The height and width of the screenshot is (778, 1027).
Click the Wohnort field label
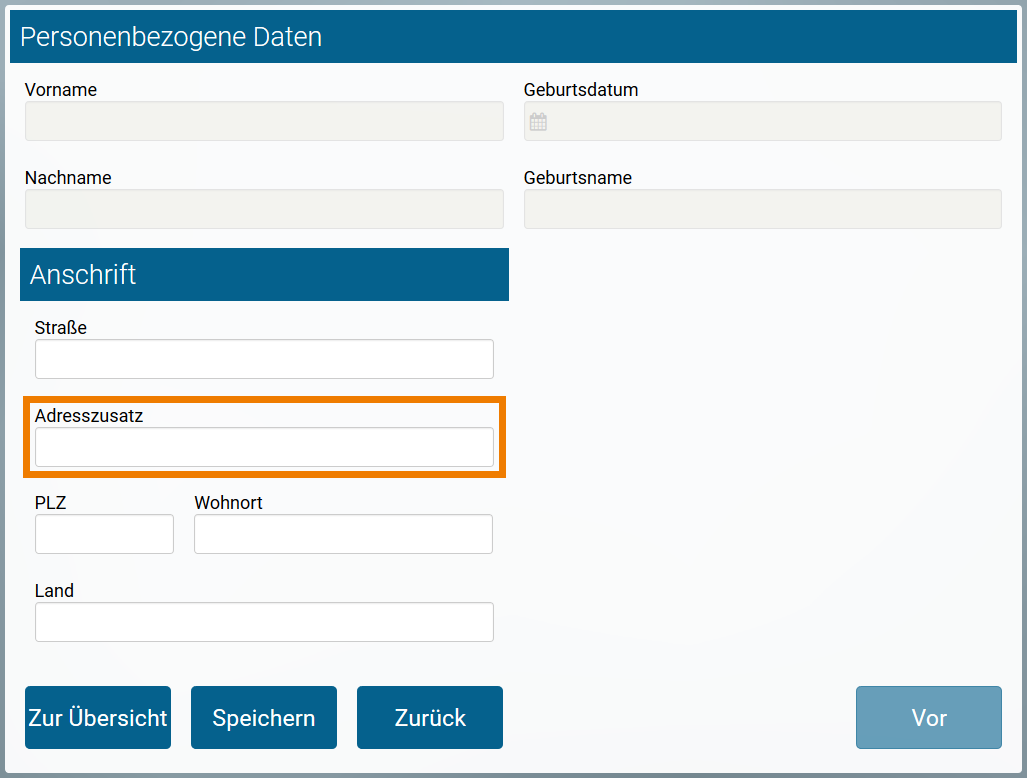[228, 502]
